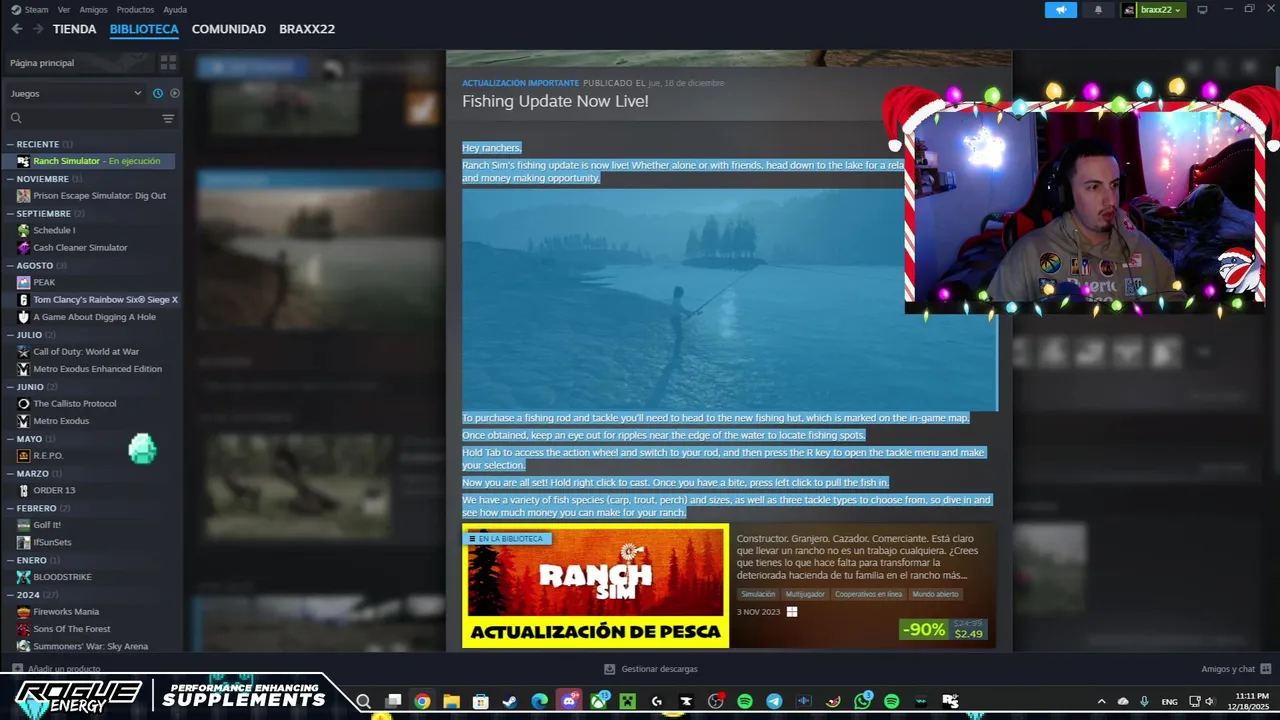Open the notifications bell
Screen dimensions: 1280x720
[1098, 10]
